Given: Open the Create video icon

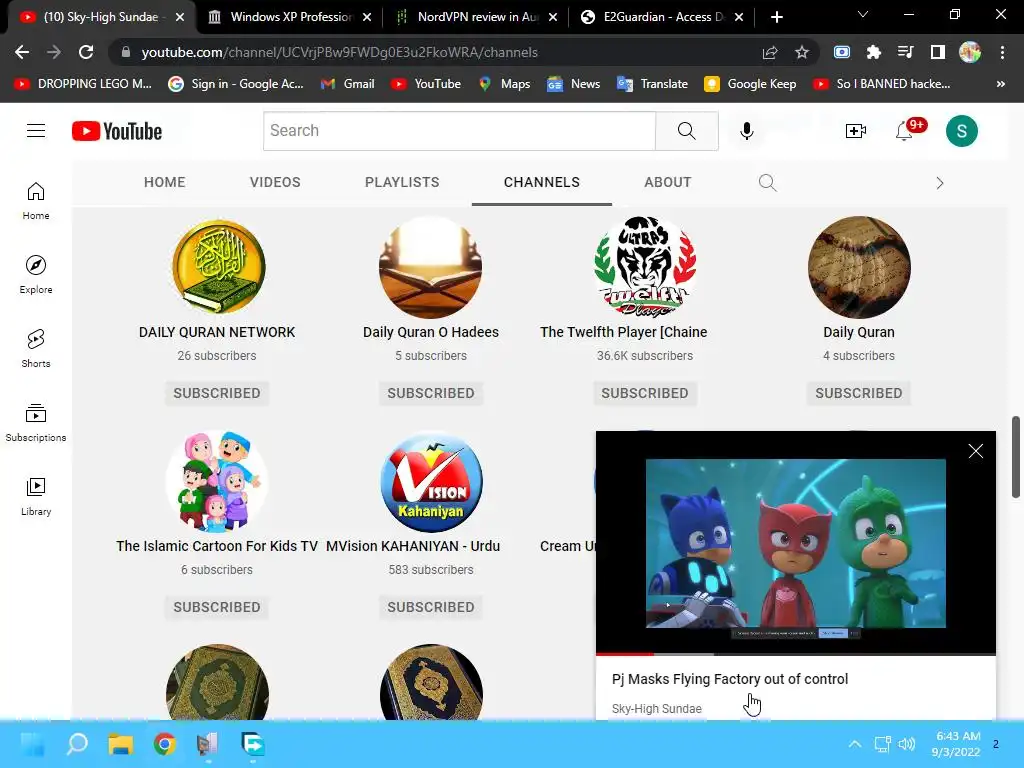Looking at the screenshot, I should coord(856,131).
